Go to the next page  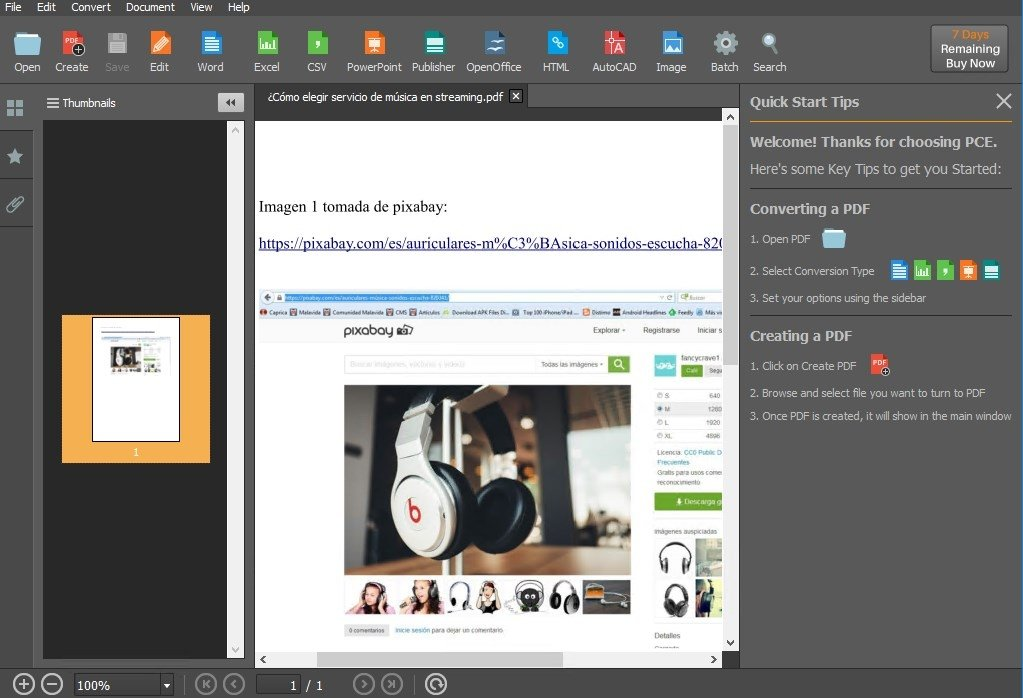tap(364, 684)
